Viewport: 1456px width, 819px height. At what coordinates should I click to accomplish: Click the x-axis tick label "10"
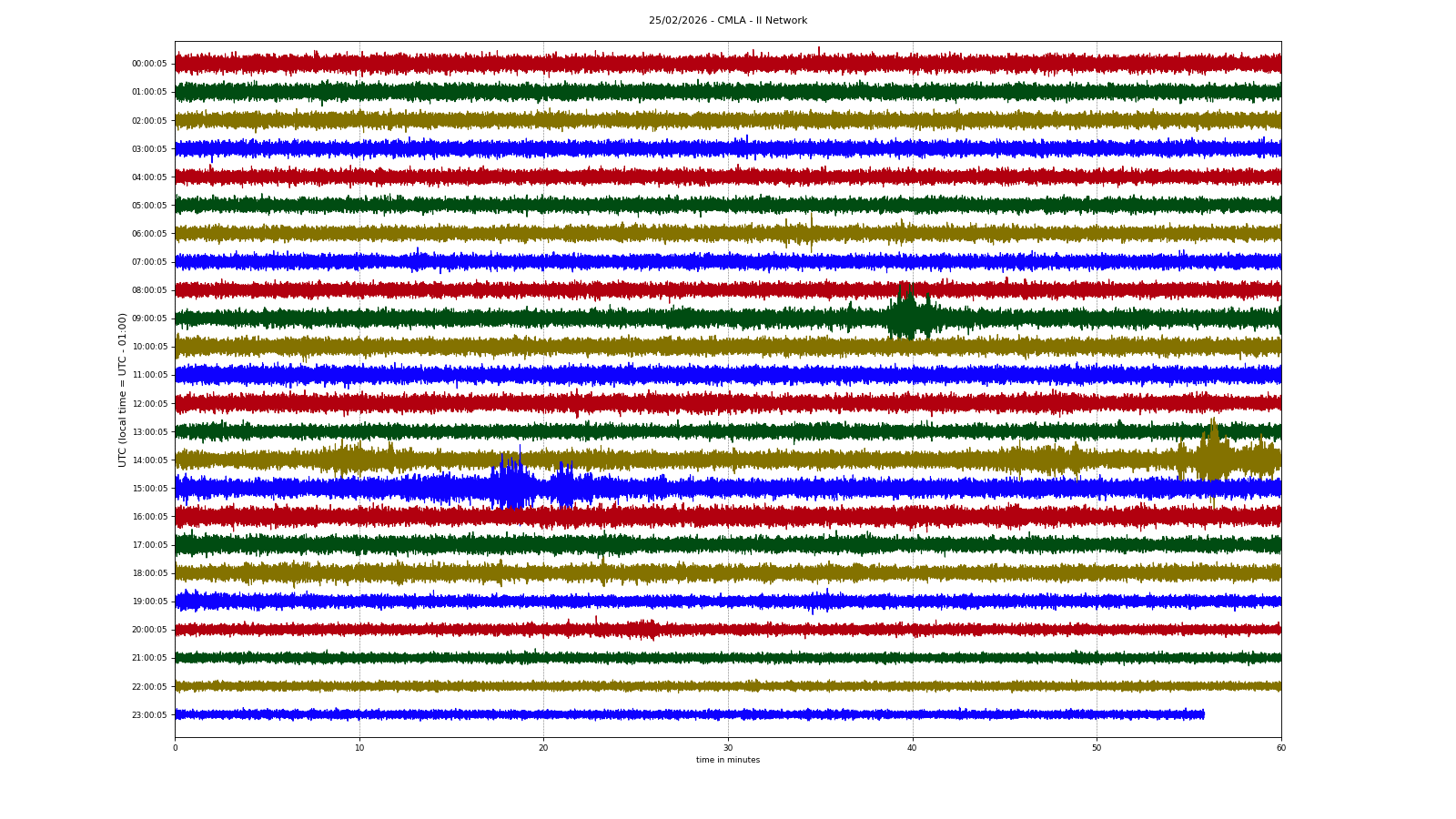point(359,748)
